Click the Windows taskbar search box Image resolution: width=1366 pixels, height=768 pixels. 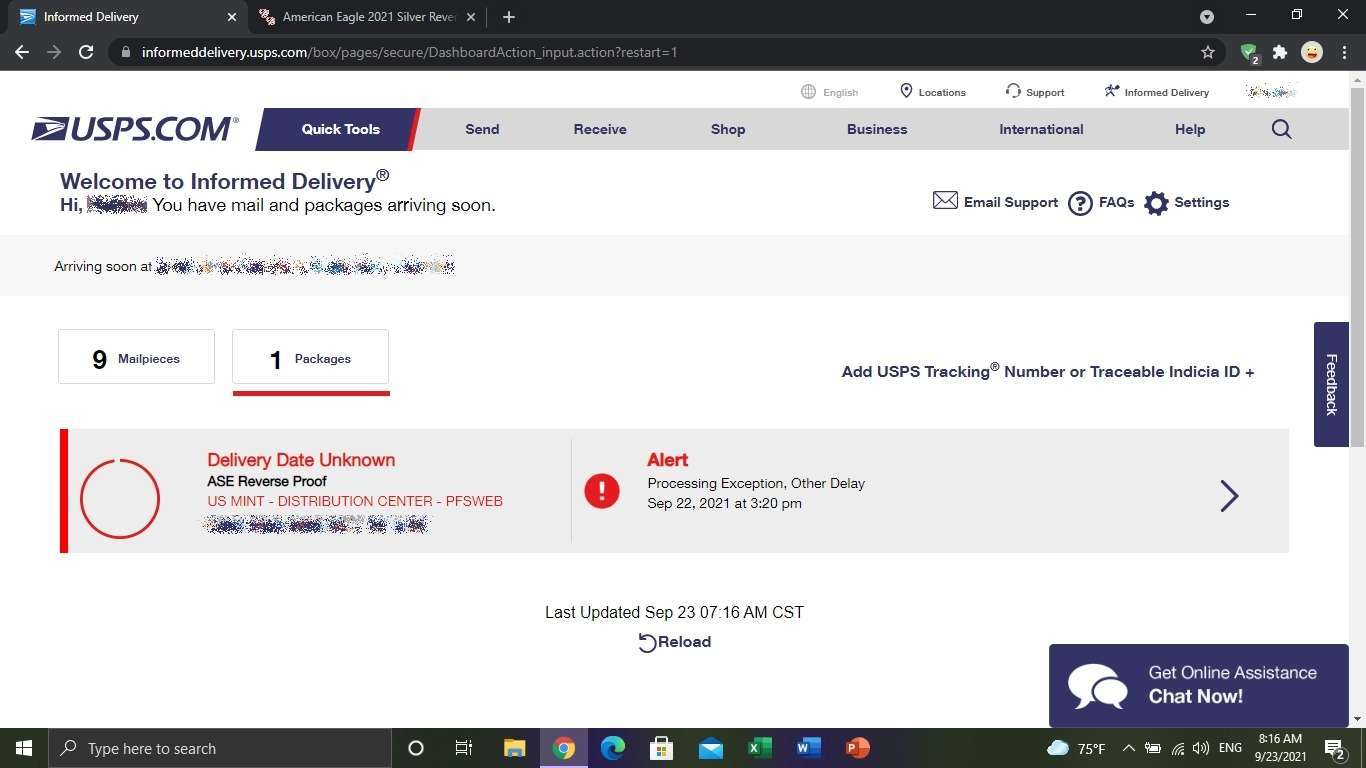(x=218, y=748)
